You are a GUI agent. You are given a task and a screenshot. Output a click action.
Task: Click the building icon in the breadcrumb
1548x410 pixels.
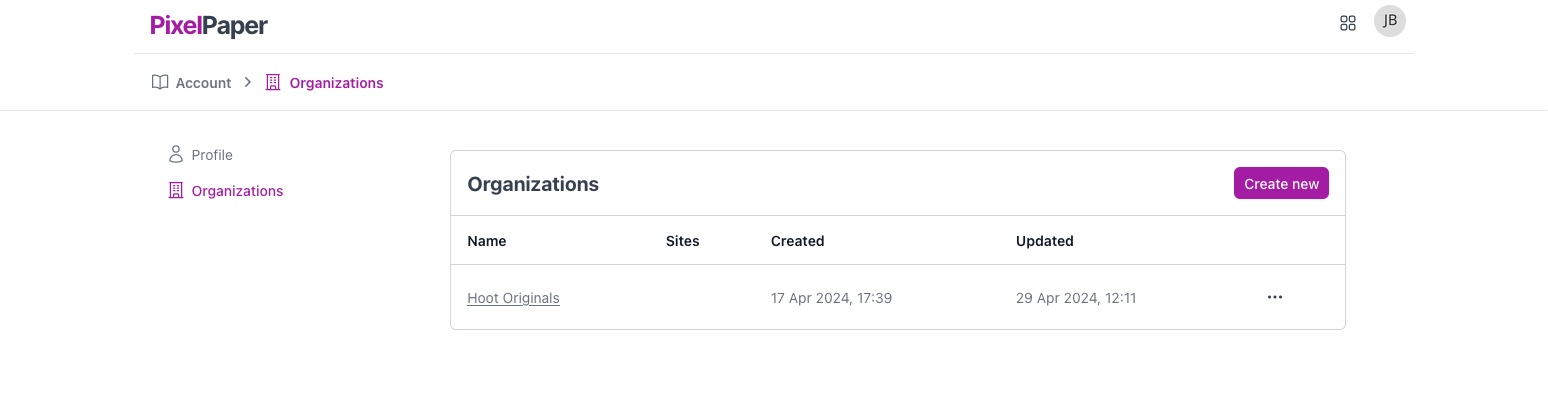(x=273, y=83)
